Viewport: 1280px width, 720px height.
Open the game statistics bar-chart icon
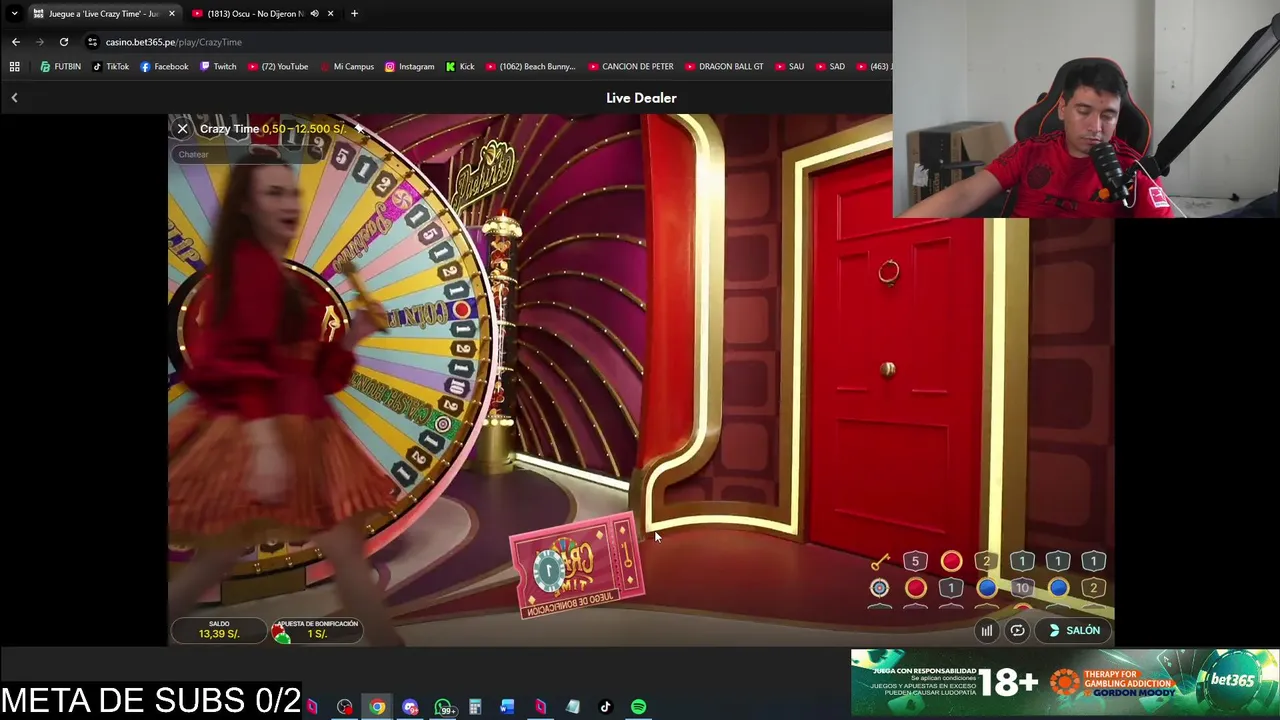pos(987,630)
